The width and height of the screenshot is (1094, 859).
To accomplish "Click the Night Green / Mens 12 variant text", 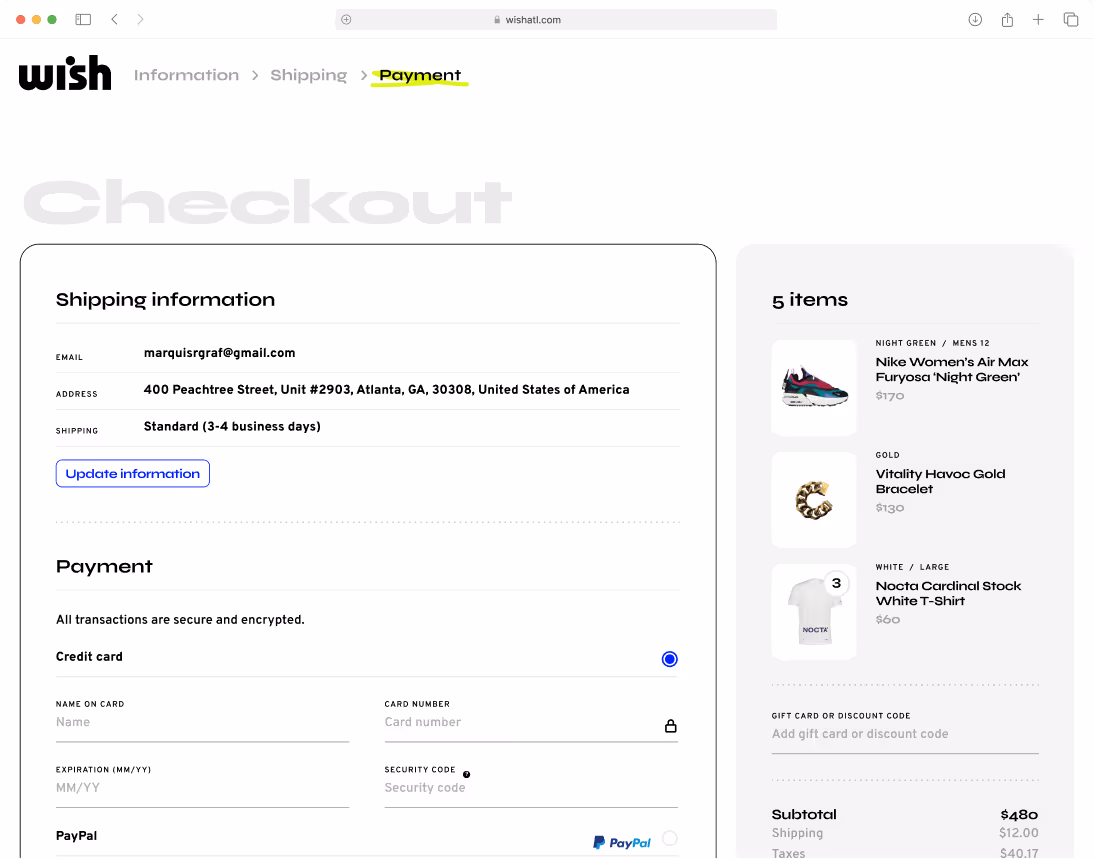I will click(932, 343).
